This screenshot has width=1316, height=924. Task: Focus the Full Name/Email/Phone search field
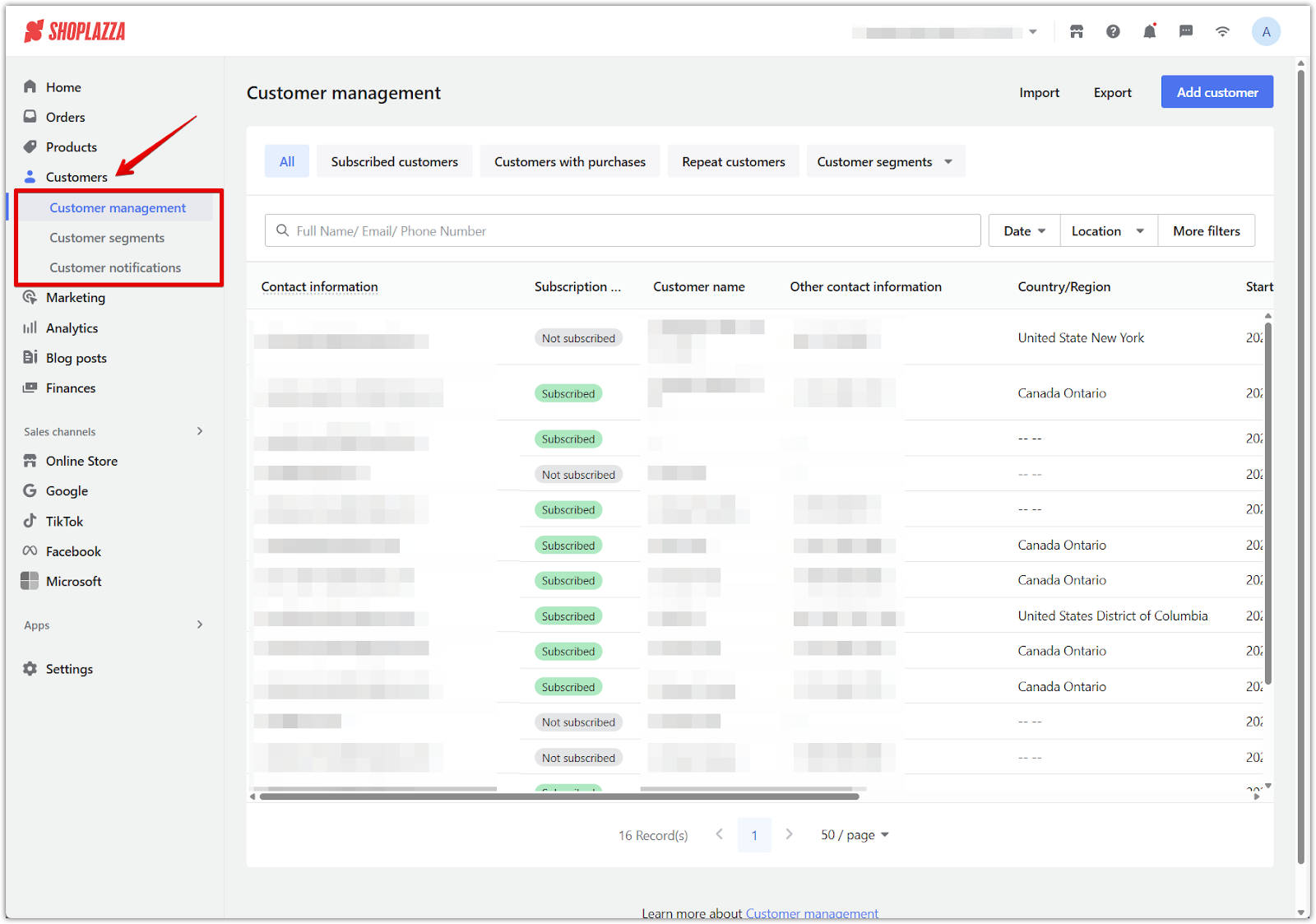(623, 231)
